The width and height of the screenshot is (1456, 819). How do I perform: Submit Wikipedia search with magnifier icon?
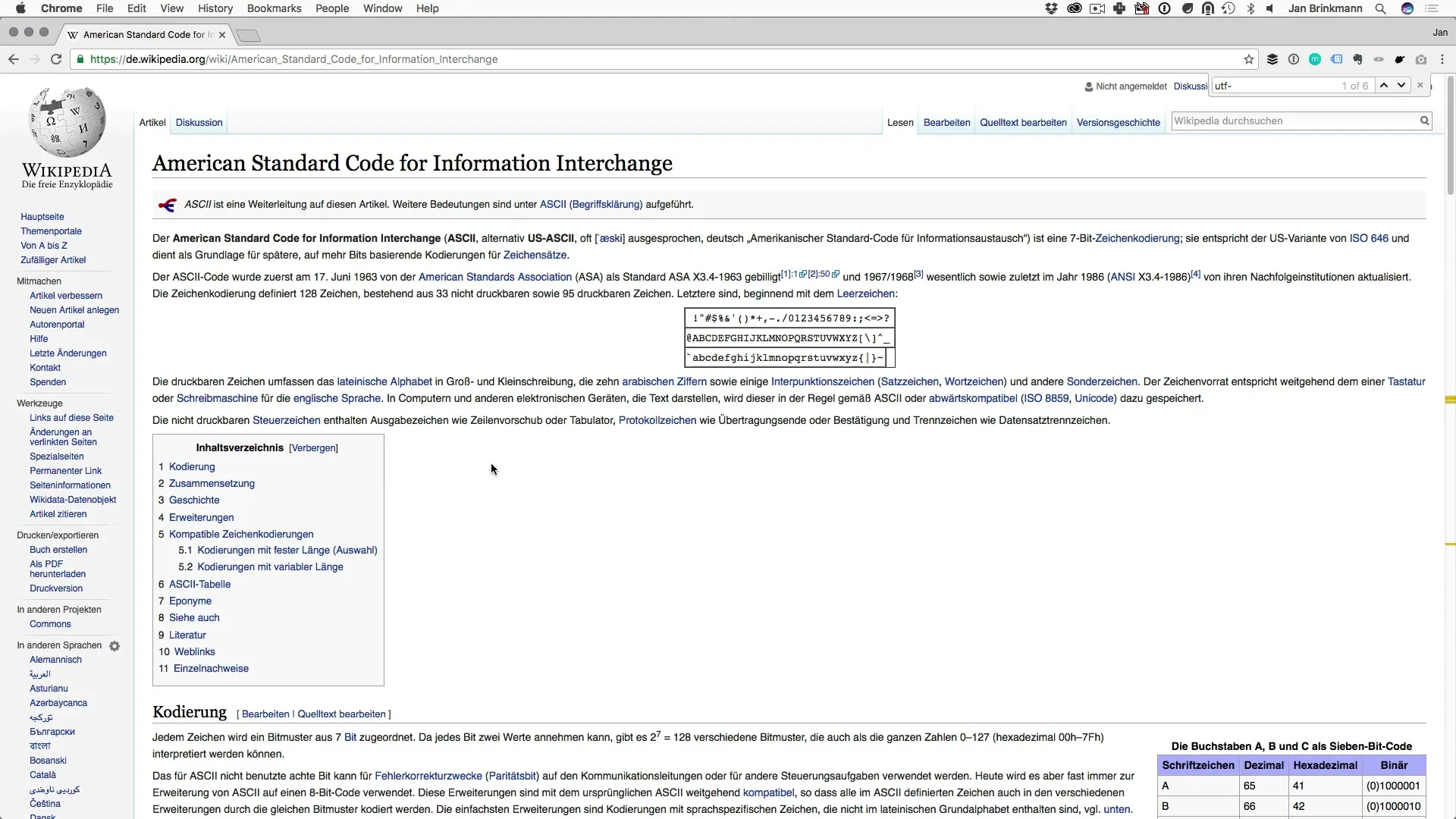point(1424,121)
